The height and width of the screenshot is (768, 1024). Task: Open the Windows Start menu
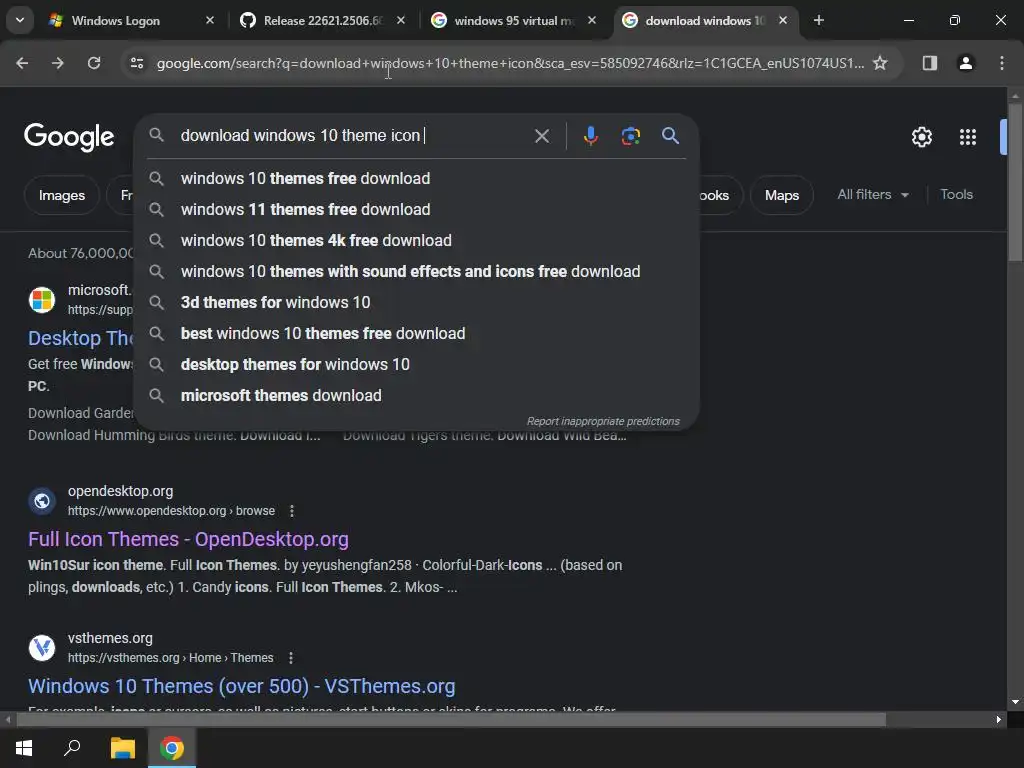coord(24,748)
